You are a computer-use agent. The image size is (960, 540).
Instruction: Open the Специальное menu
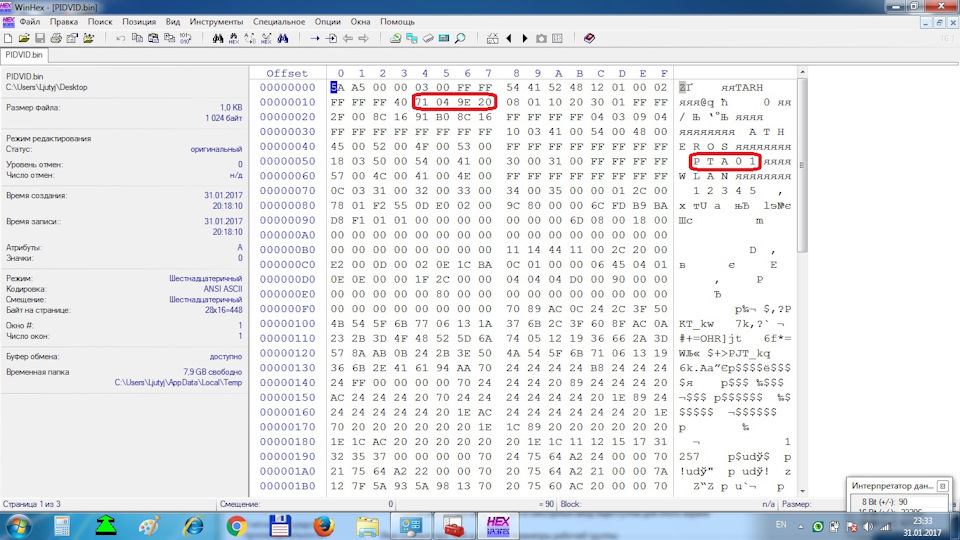(x=279, y=21)
